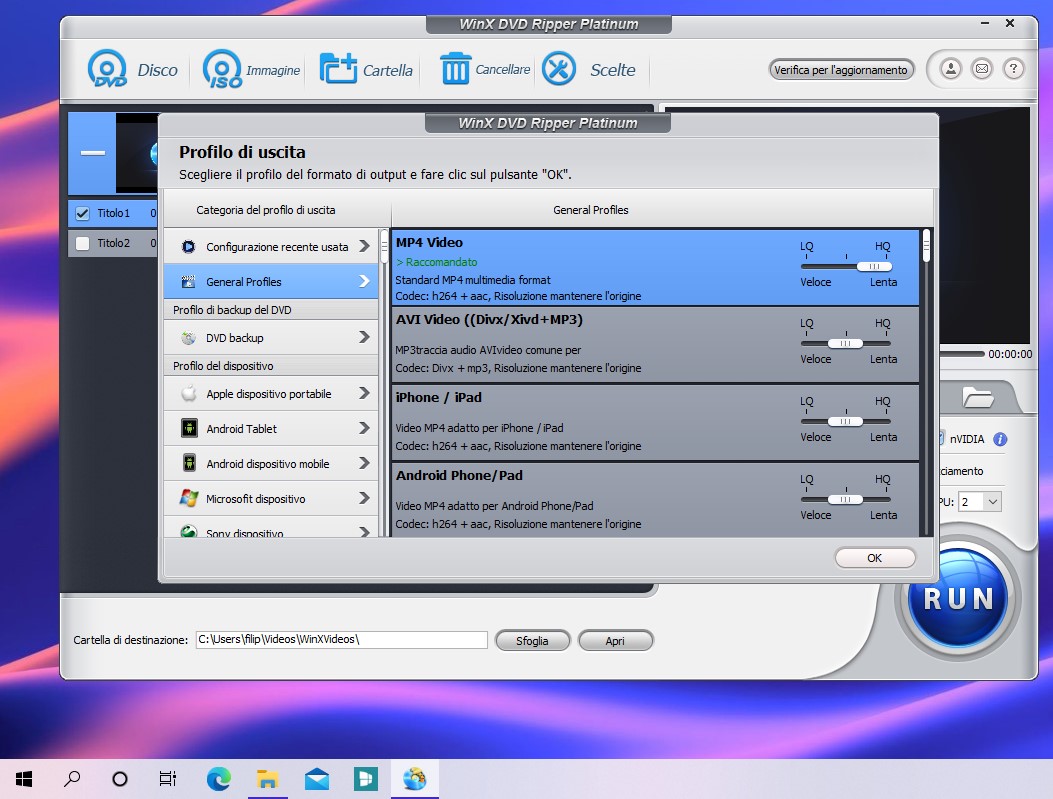Expand Microsoft dispositivo chevron
This screenshot has height=799, width=1053.
[x=364, y=498]
